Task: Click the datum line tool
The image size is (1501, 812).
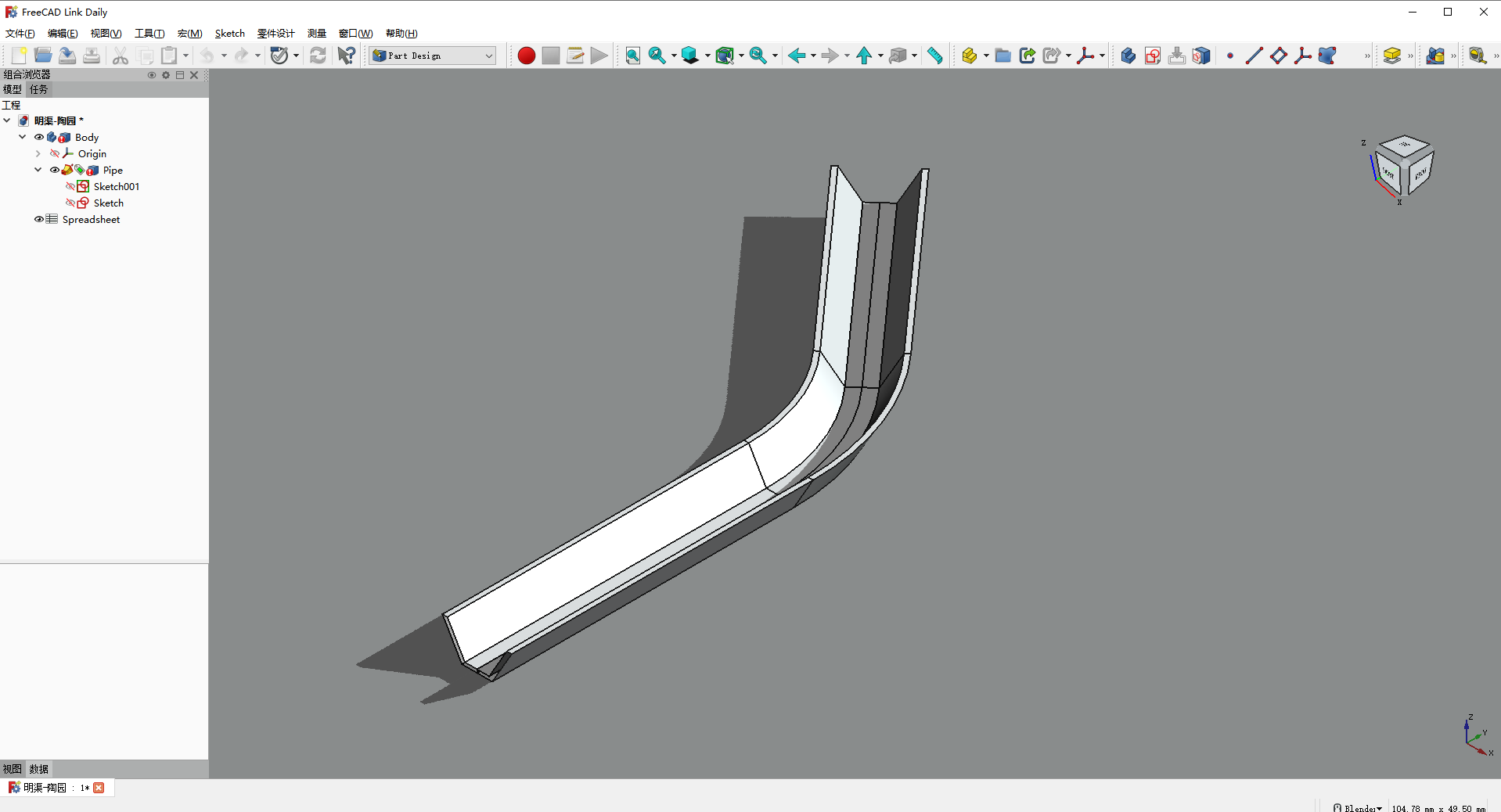Action: (x=1254, y=56)
